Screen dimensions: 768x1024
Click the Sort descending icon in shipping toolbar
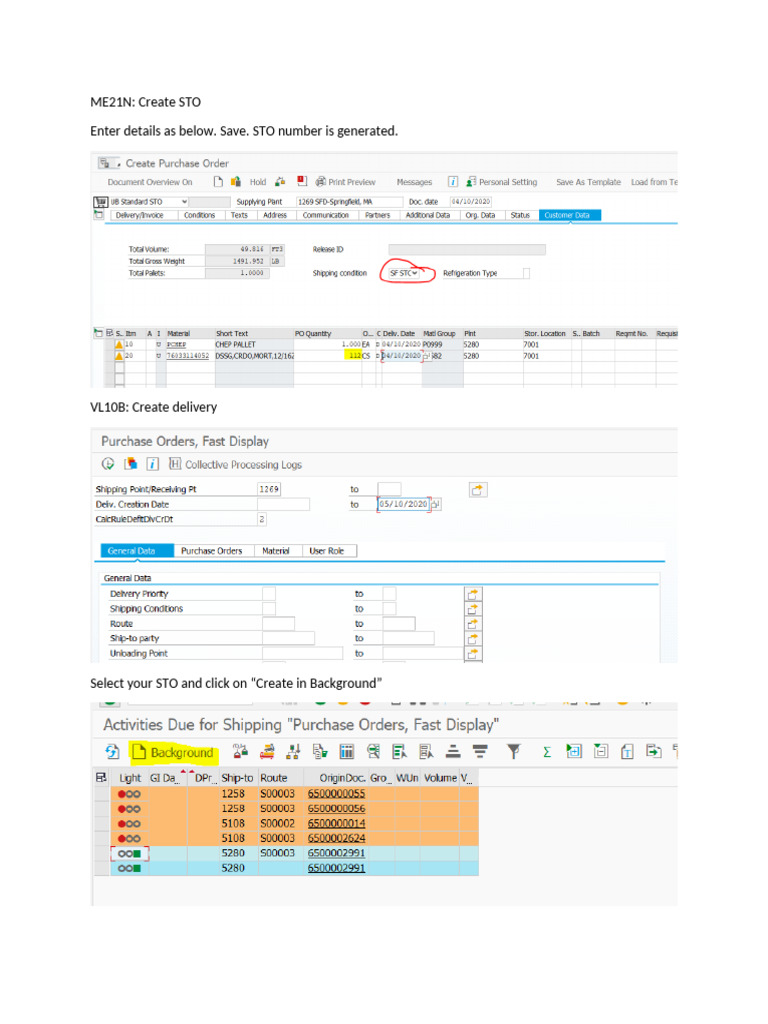click(480, 752)
